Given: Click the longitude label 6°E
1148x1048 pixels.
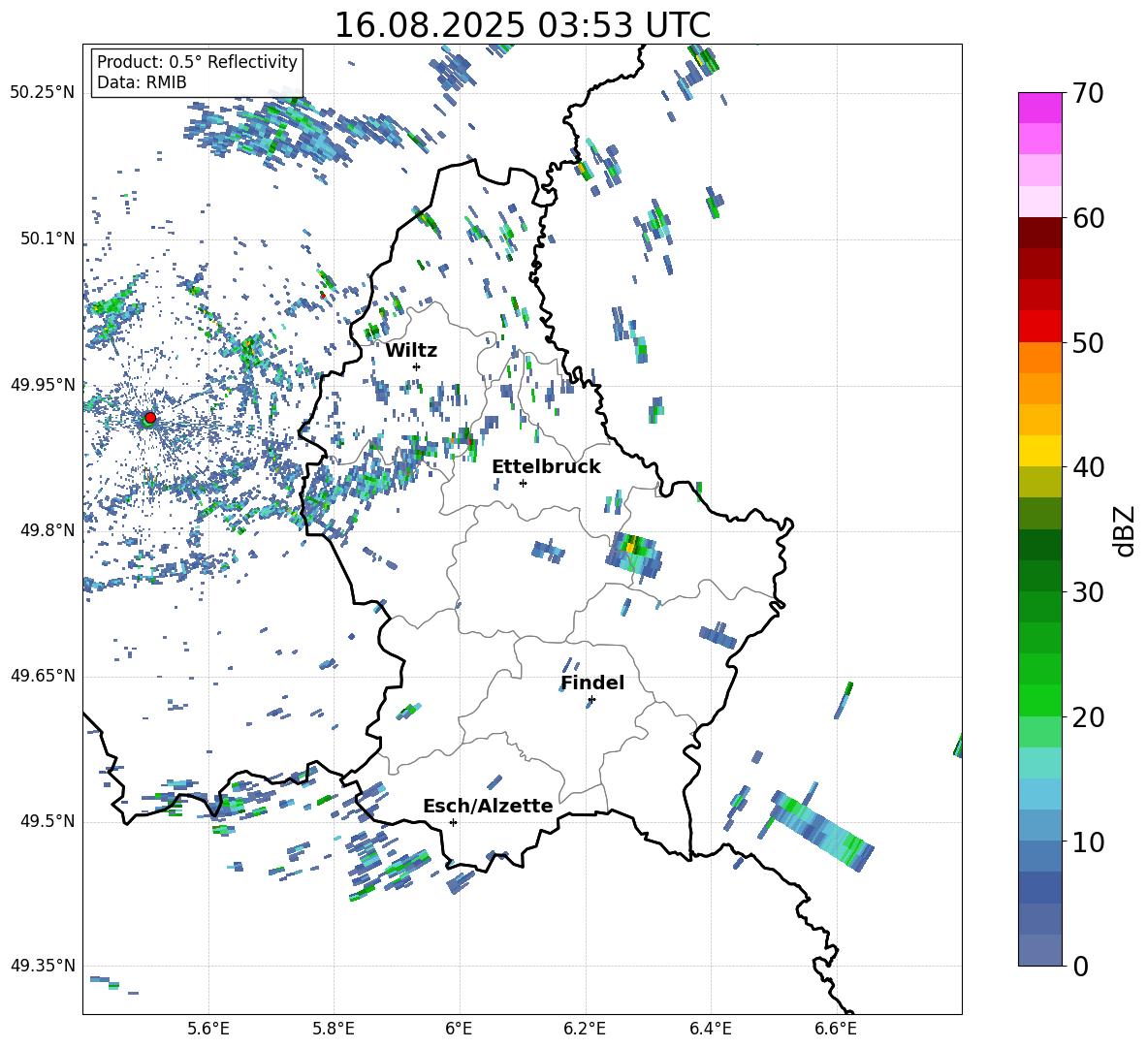Looking at the screenshot, I should pos(459,1029).
